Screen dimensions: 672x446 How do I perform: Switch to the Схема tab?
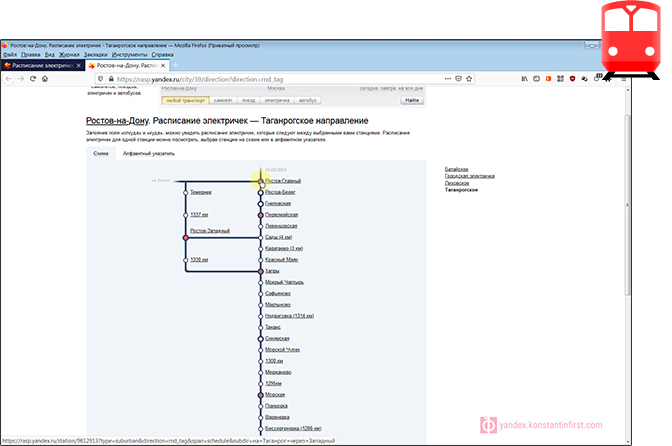pyautogui.click(x=101, y=153)
